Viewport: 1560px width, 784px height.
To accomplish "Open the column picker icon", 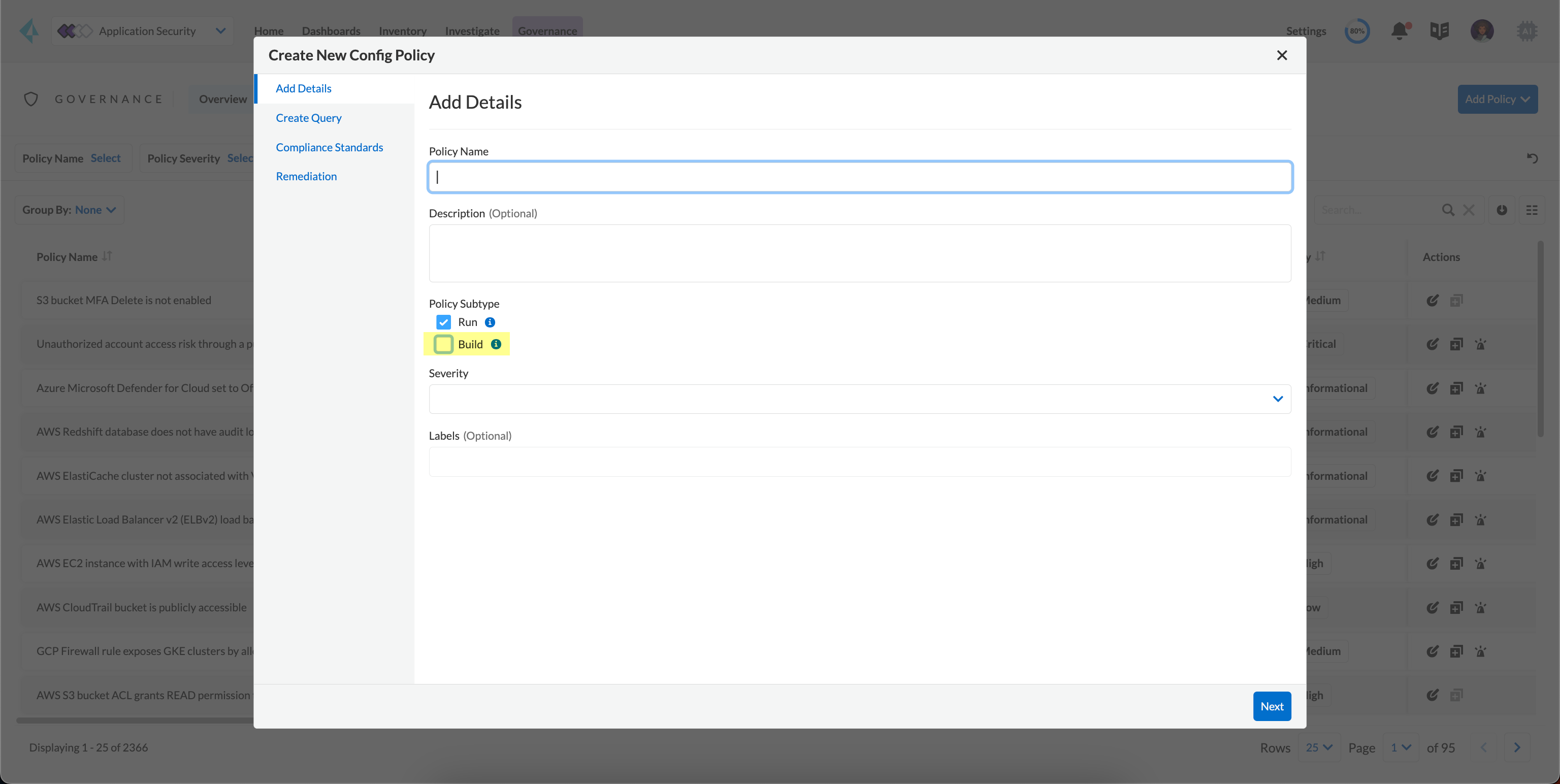I will click(1532, 210).
